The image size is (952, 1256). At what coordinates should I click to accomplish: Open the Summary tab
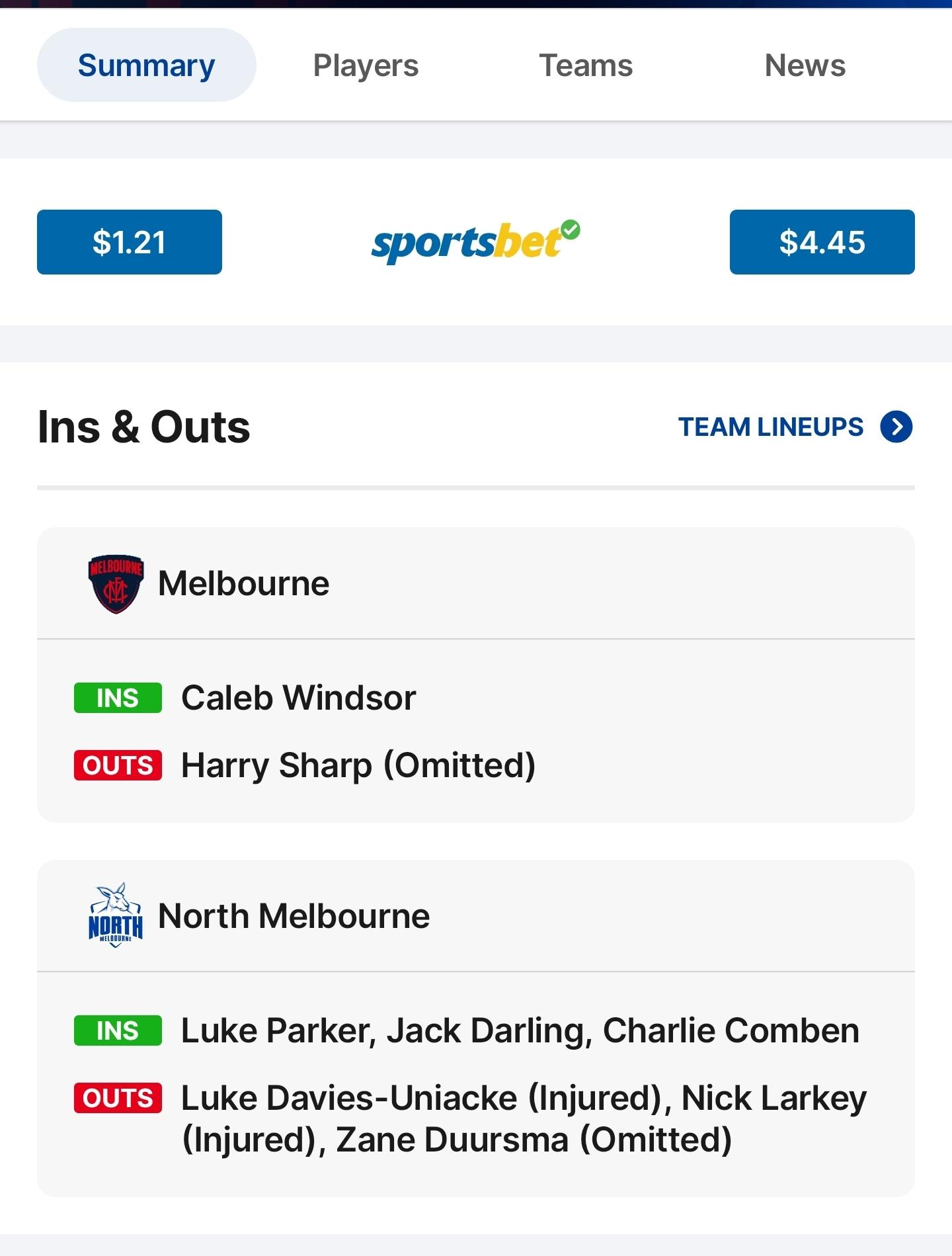tap(146, 65)
